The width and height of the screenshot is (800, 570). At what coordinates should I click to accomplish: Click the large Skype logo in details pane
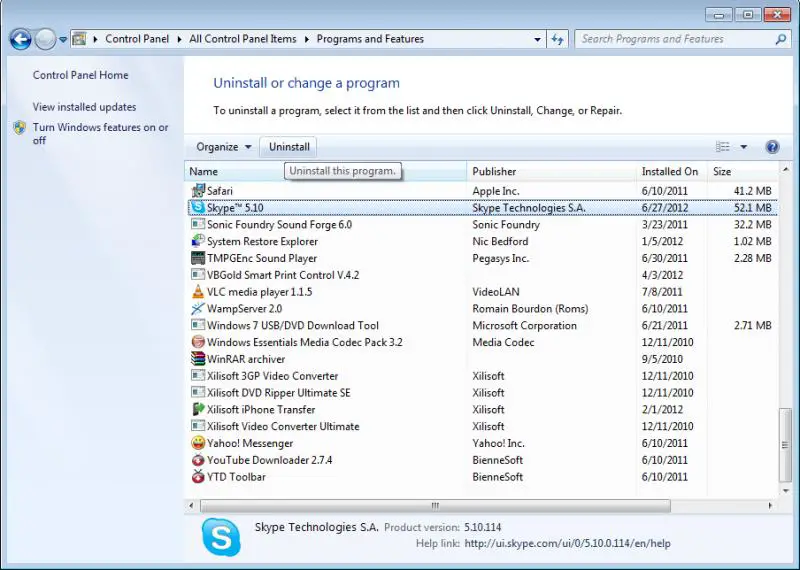point(221,537)
